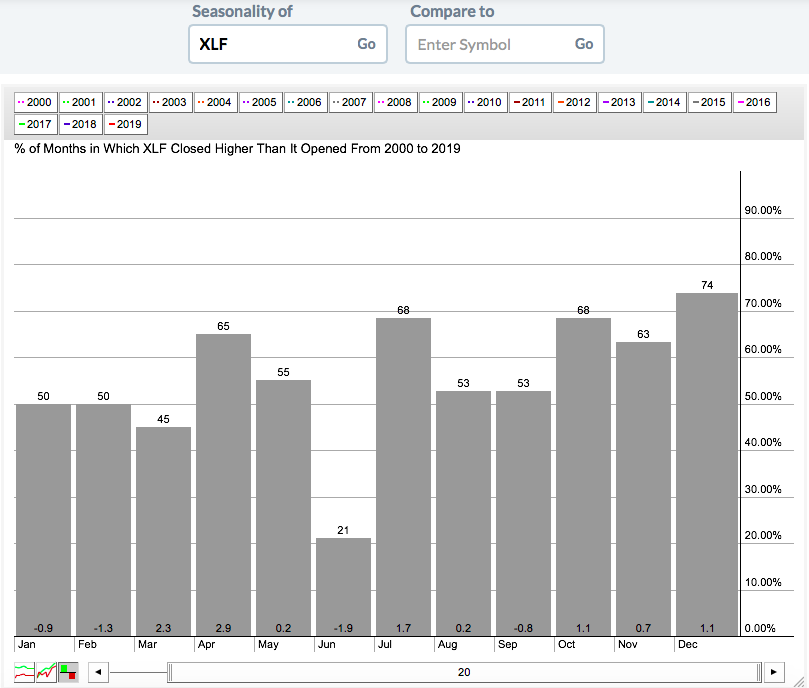Toggle the 2004 year legend

click(x=216, y=102)
